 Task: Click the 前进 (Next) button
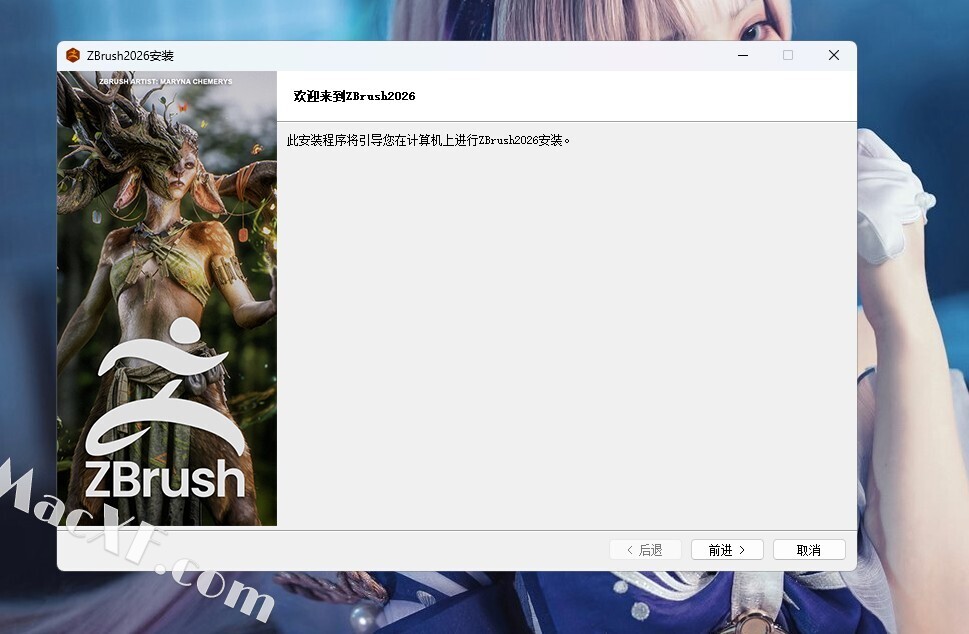point(727,550)
